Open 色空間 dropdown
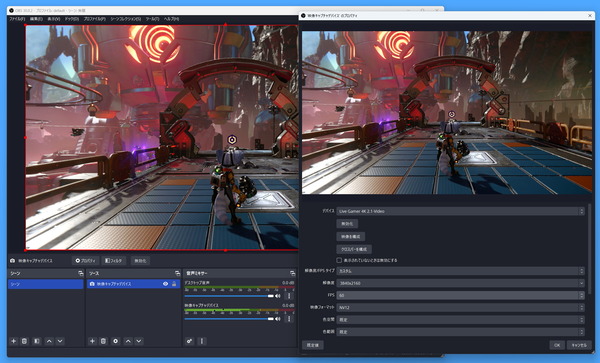600x363 pixels. [460, 320]
